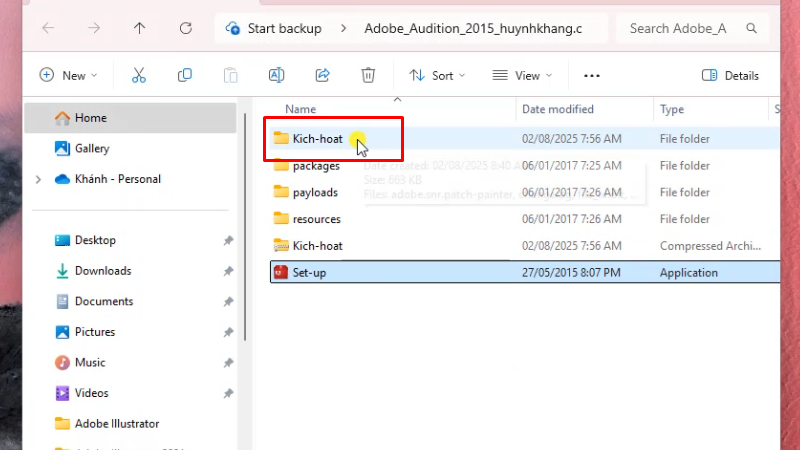Open Gallery in the sidebar
This screenshot has height=450, width=800.
92,148
